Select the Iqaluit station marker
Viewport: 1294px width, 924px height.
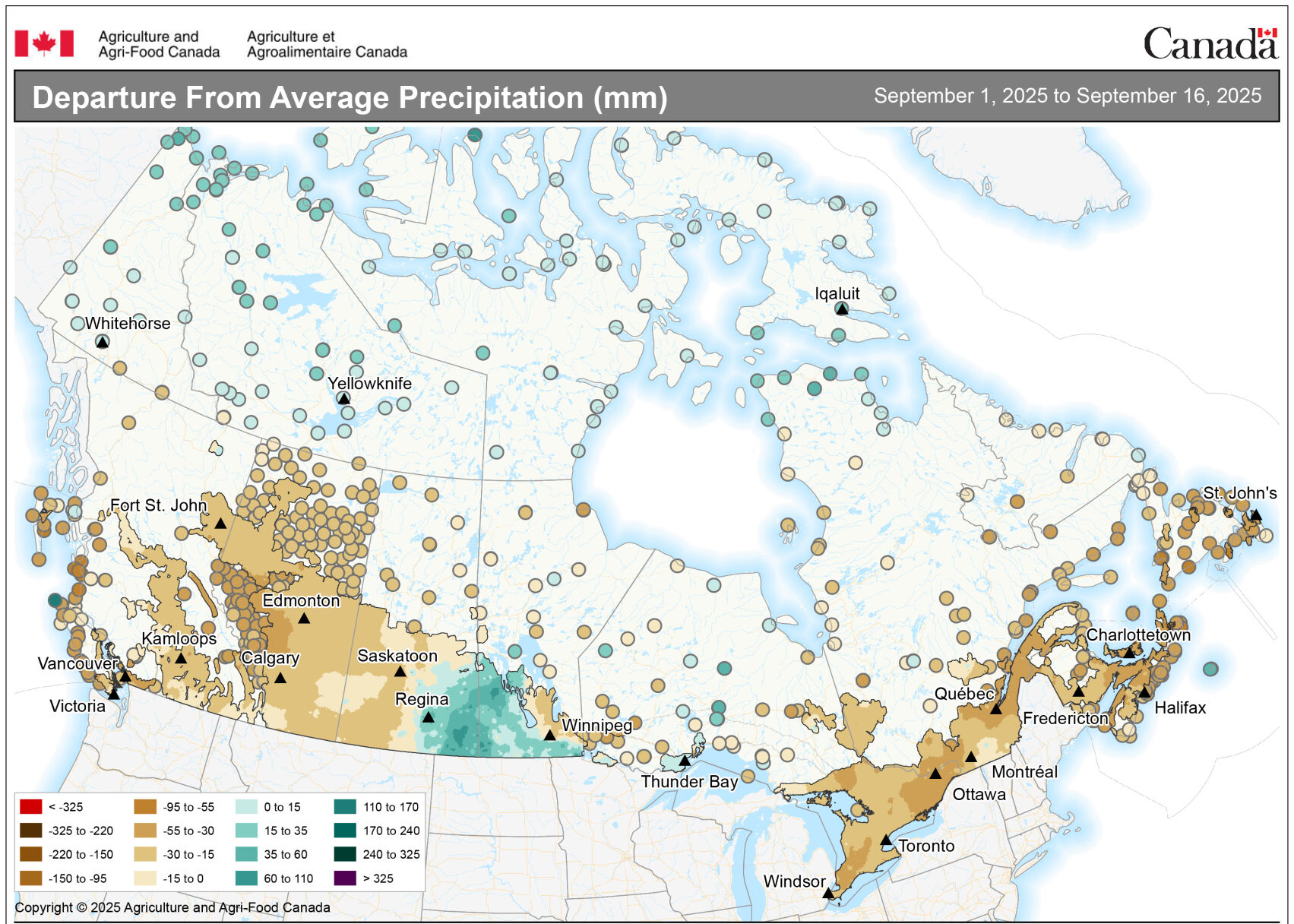pos(841,309)
